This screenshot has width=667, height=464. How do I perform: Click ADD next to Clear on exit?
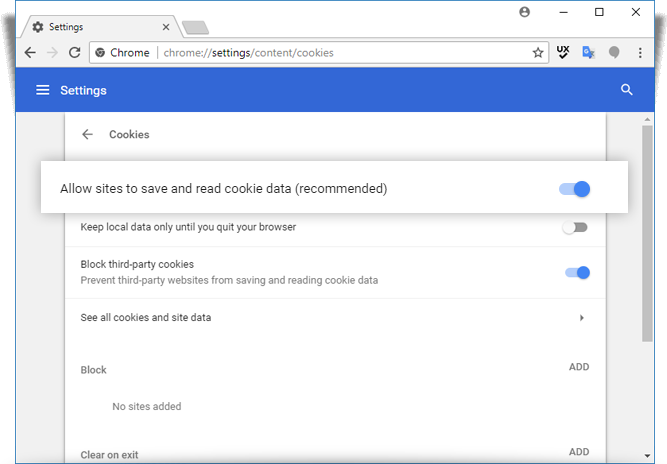579,452
